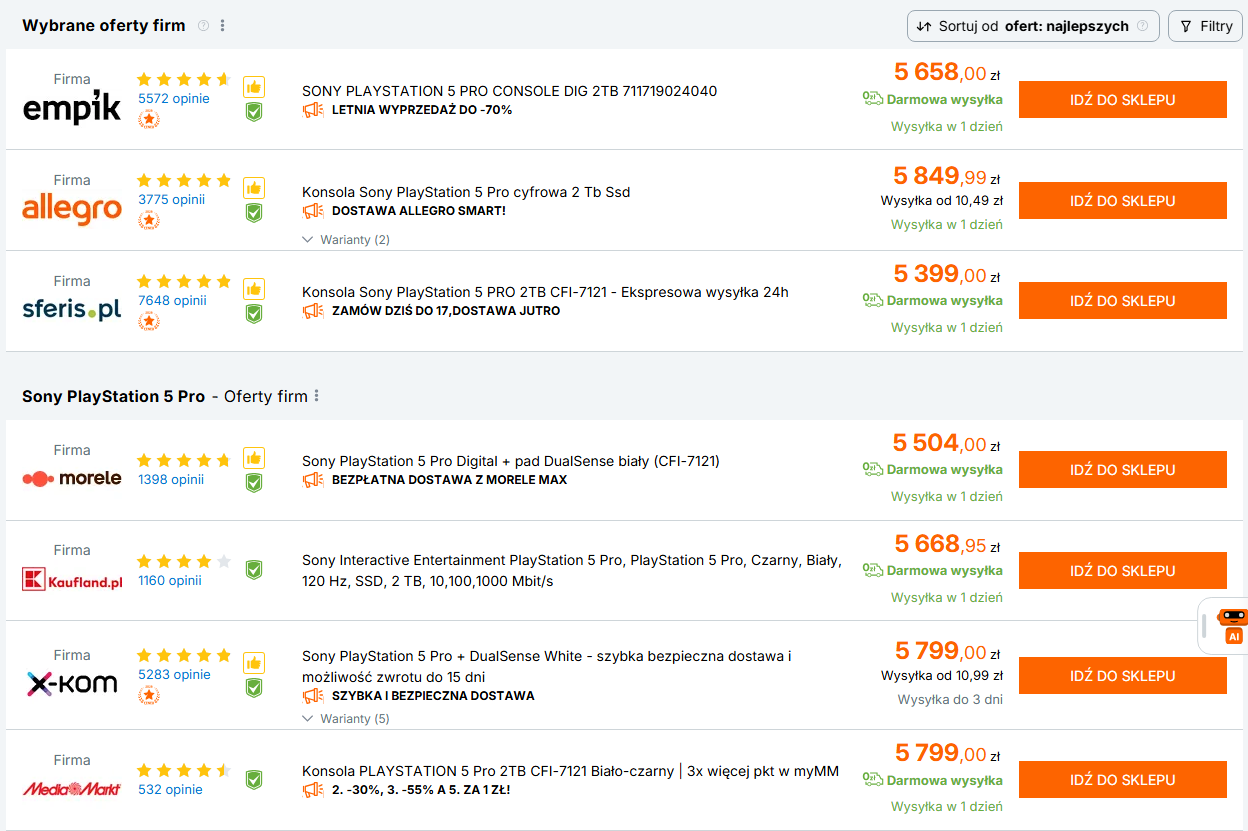Open the Sony PlayStation 5 Pro + DualSense White offer
Viewport: 1248px width, 831px height.
click(x=547, y=666)
